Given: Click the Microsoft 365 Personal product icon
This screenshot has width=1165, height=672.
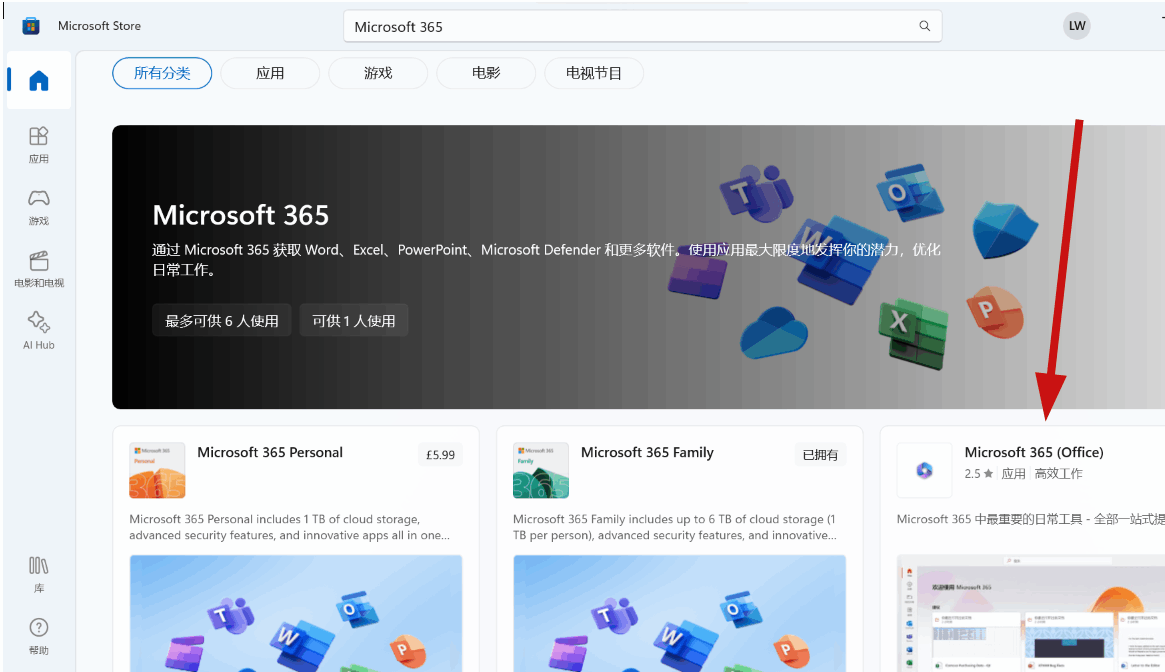Looking at the screenshot, I should pyautogui.click(x=157, y=471).
